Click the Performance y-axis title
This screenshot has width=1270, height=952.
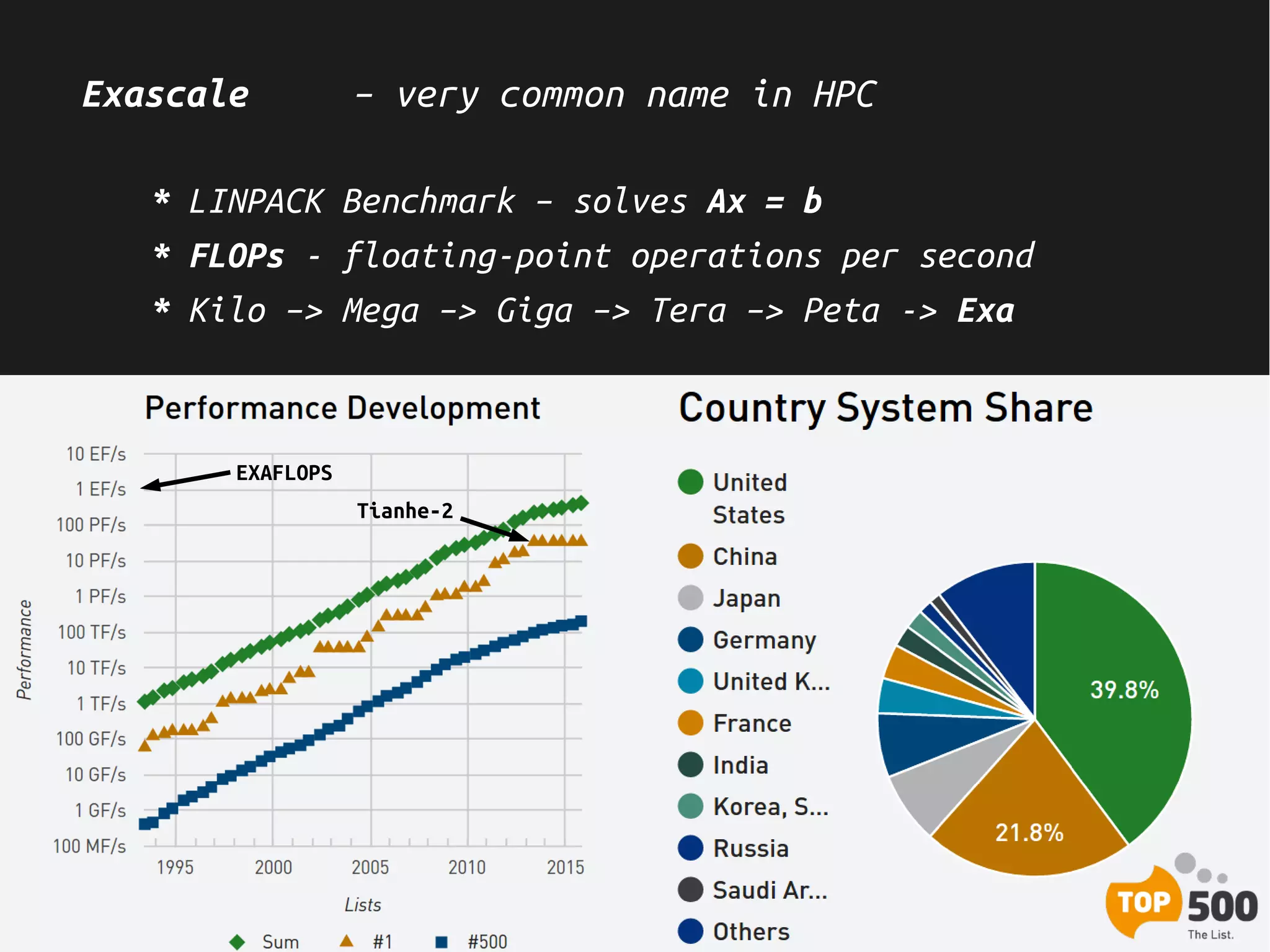[x=24, y=649]
